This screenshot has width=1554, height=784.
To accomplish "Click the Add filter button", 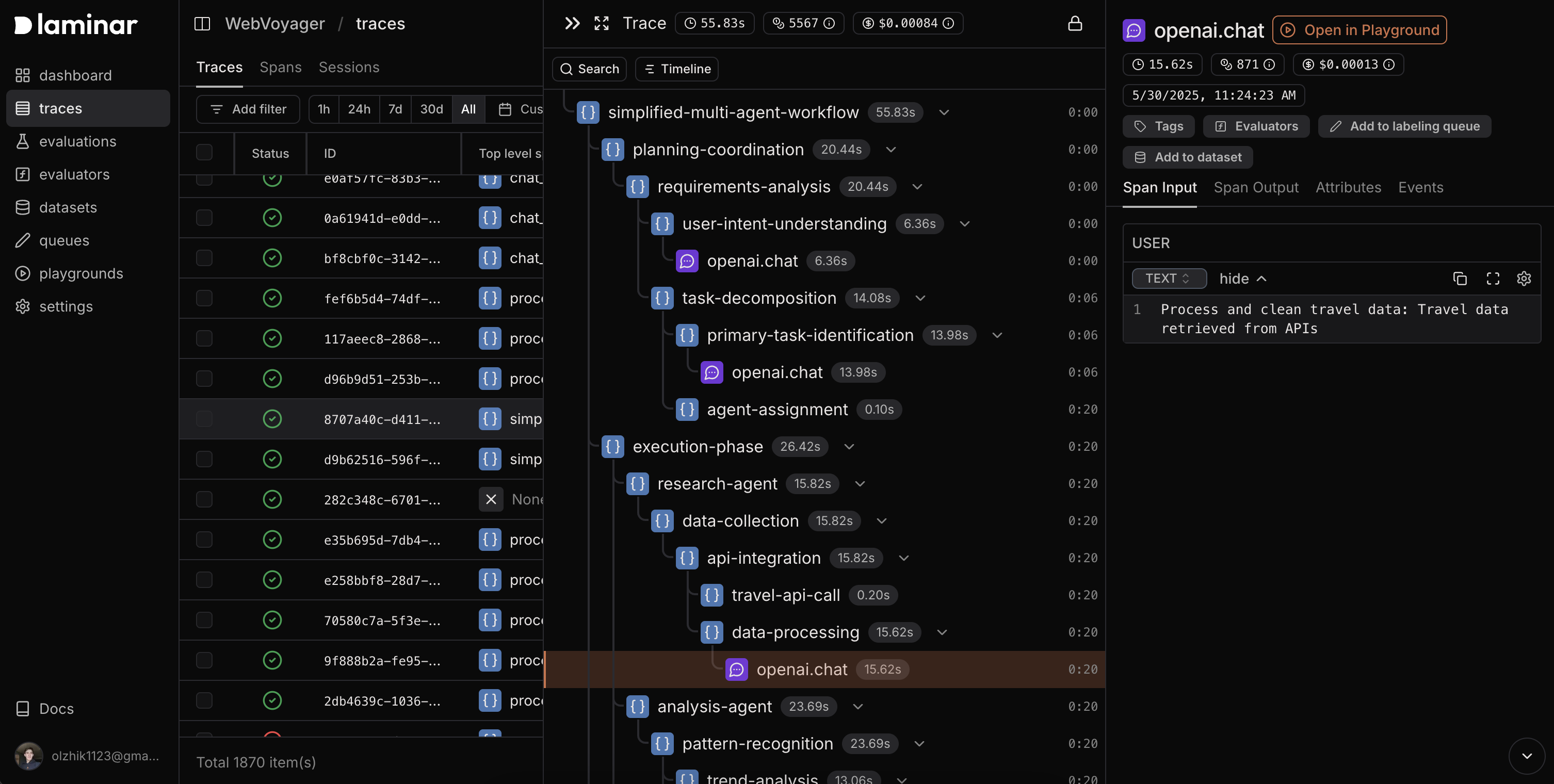I will 248,109.
